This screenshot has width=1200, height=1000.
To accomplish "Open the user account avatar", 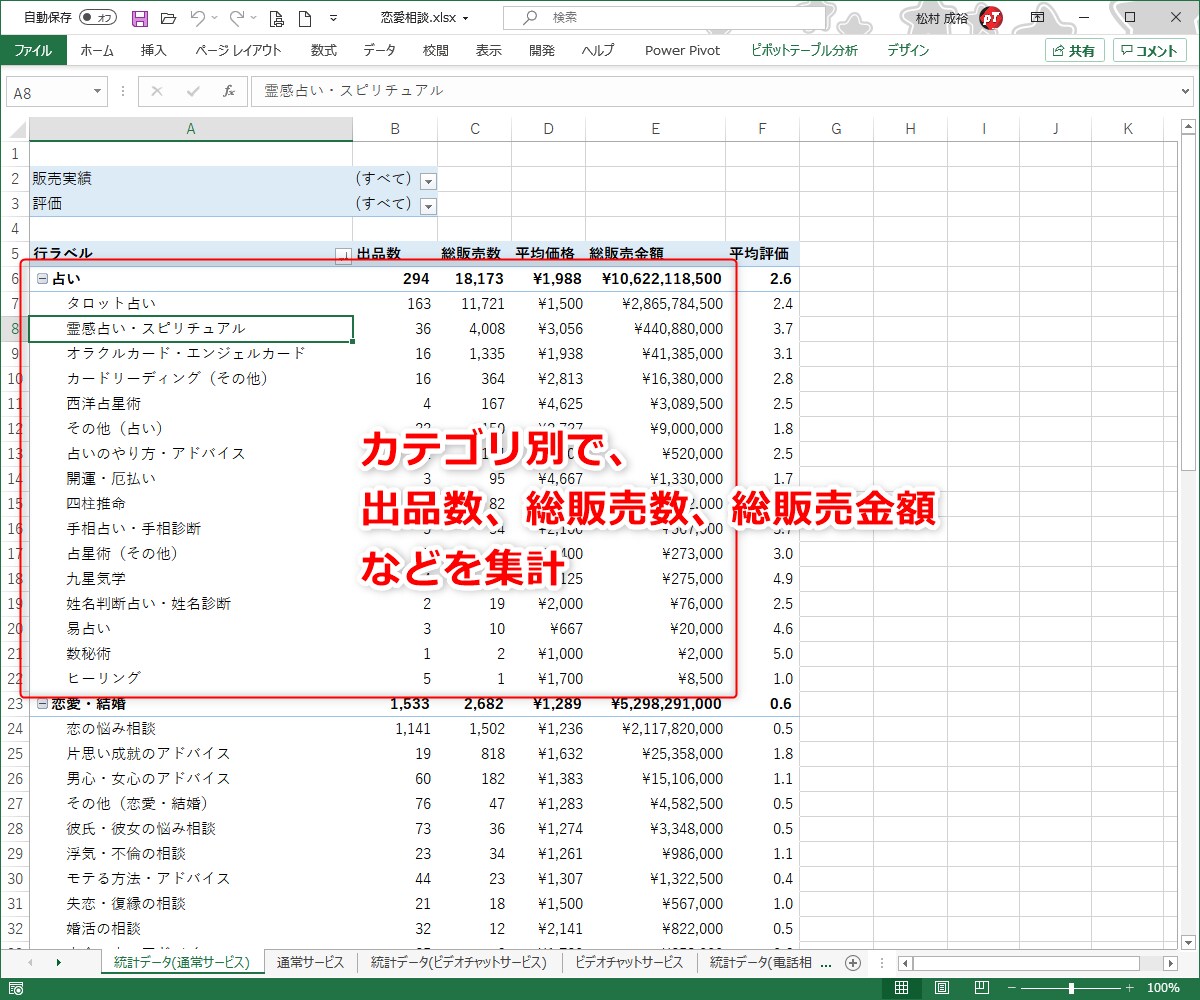I will pos(991,18).
